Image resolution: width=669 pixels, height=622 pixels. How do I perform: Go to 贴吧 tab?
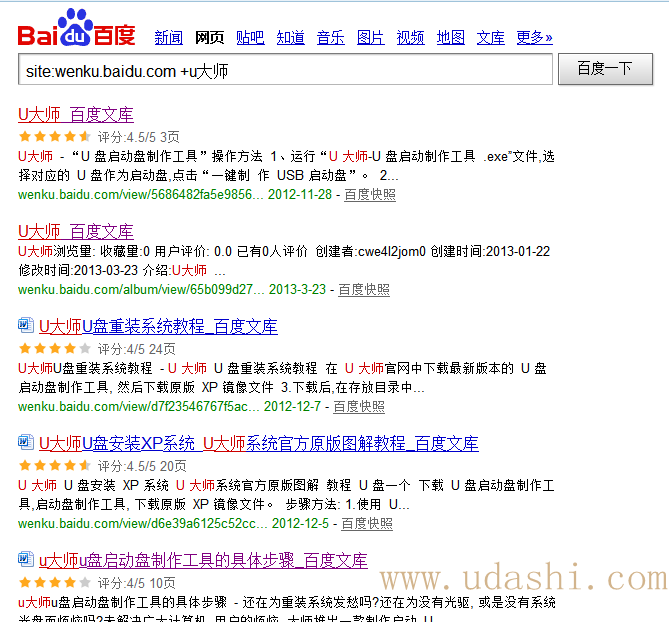(x=250, y=38)
